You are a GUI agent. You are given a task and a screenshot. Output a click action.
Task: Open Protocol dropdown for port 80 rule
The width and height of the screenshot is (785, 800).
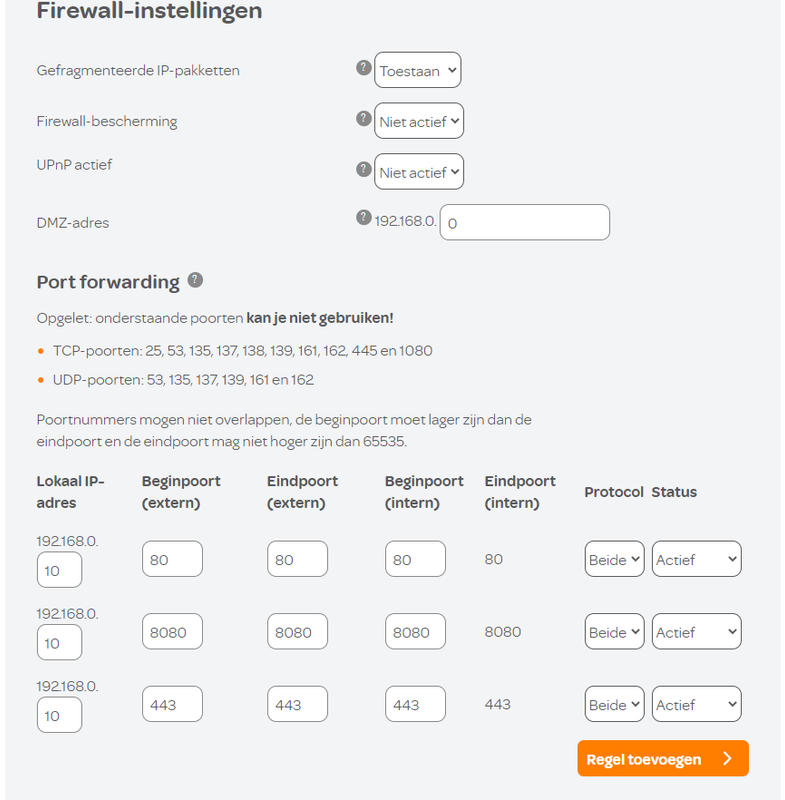(x=614, y=560)
